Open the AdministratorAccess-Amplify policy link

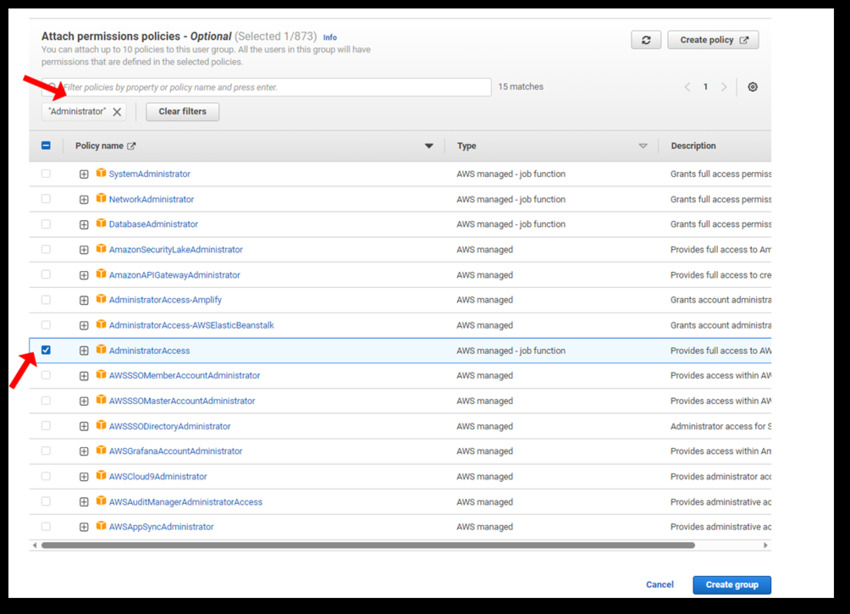point(165,300)
